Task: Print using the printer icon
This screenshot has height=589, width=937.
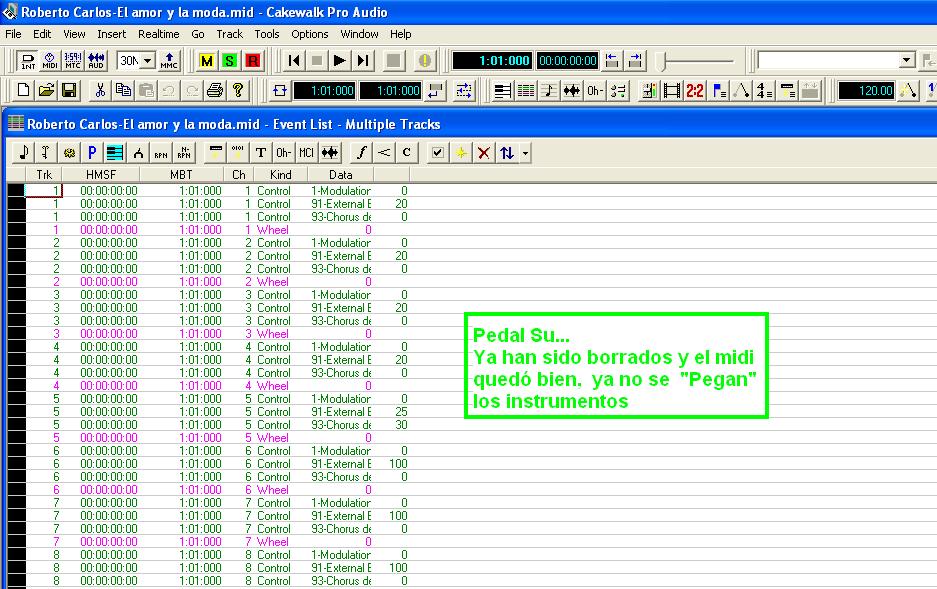Action: coord(215,90)
